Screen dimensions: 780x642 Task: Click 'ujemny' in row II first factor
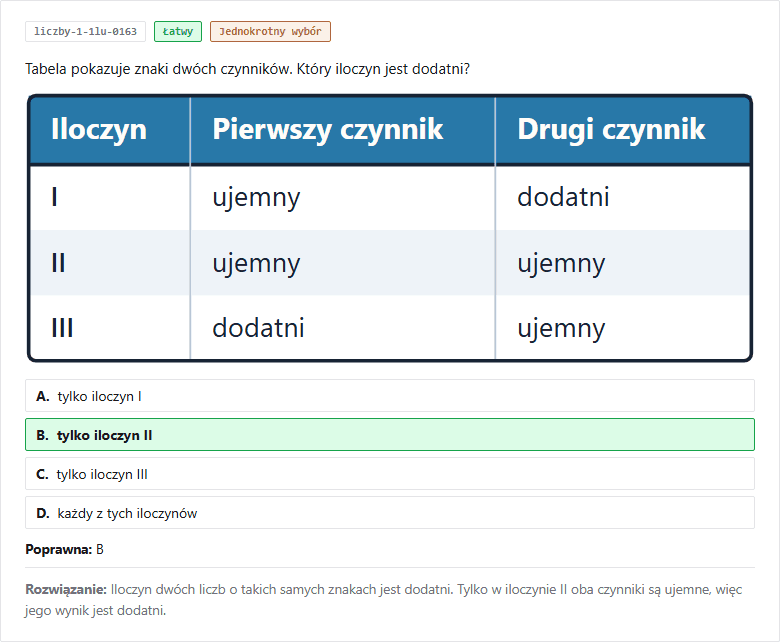[x=256, y=264]
